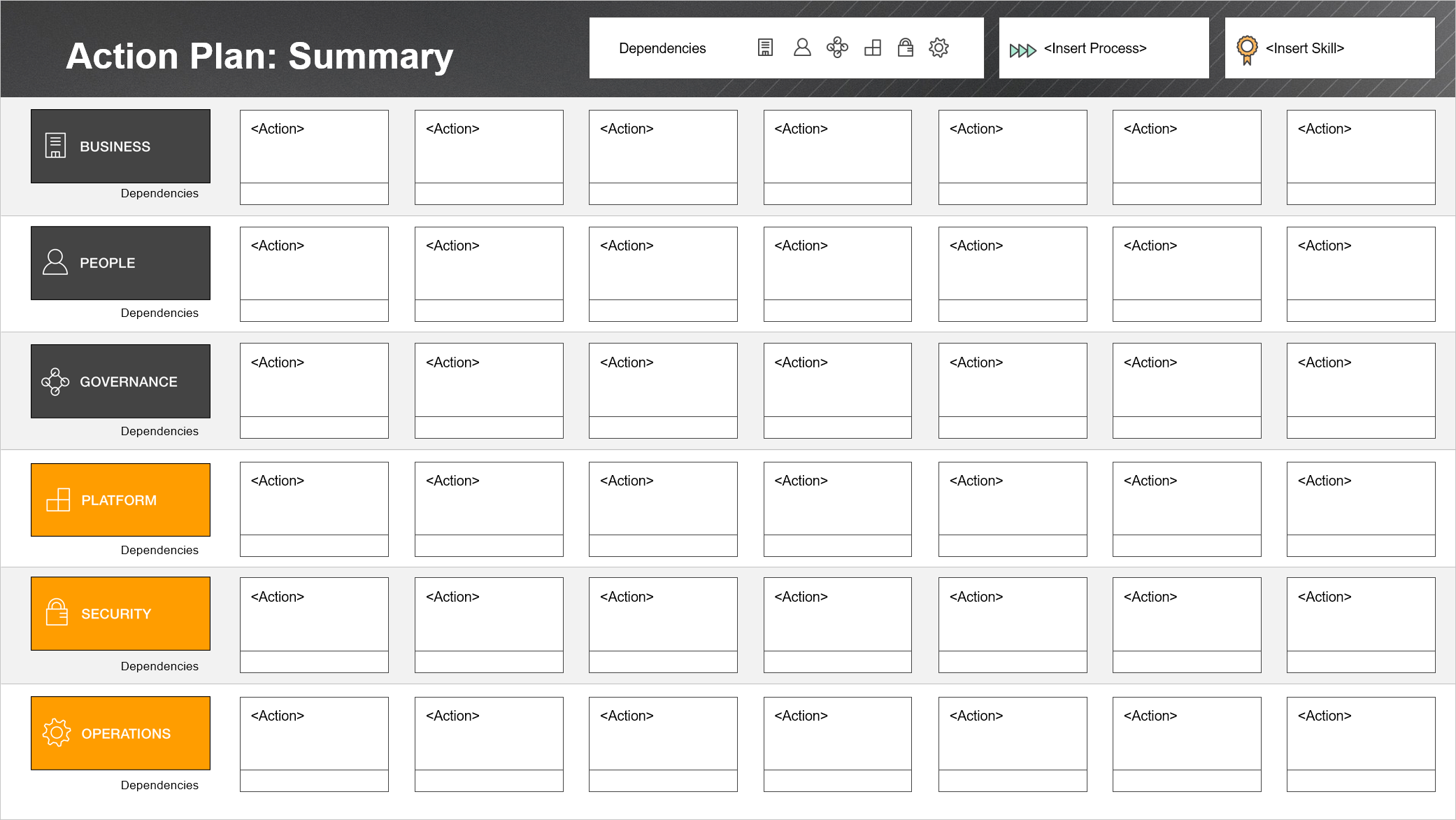The image size is (1456, 820).
Task: Click the platform blocks icon in Dependencies legend
Action: 873,48
